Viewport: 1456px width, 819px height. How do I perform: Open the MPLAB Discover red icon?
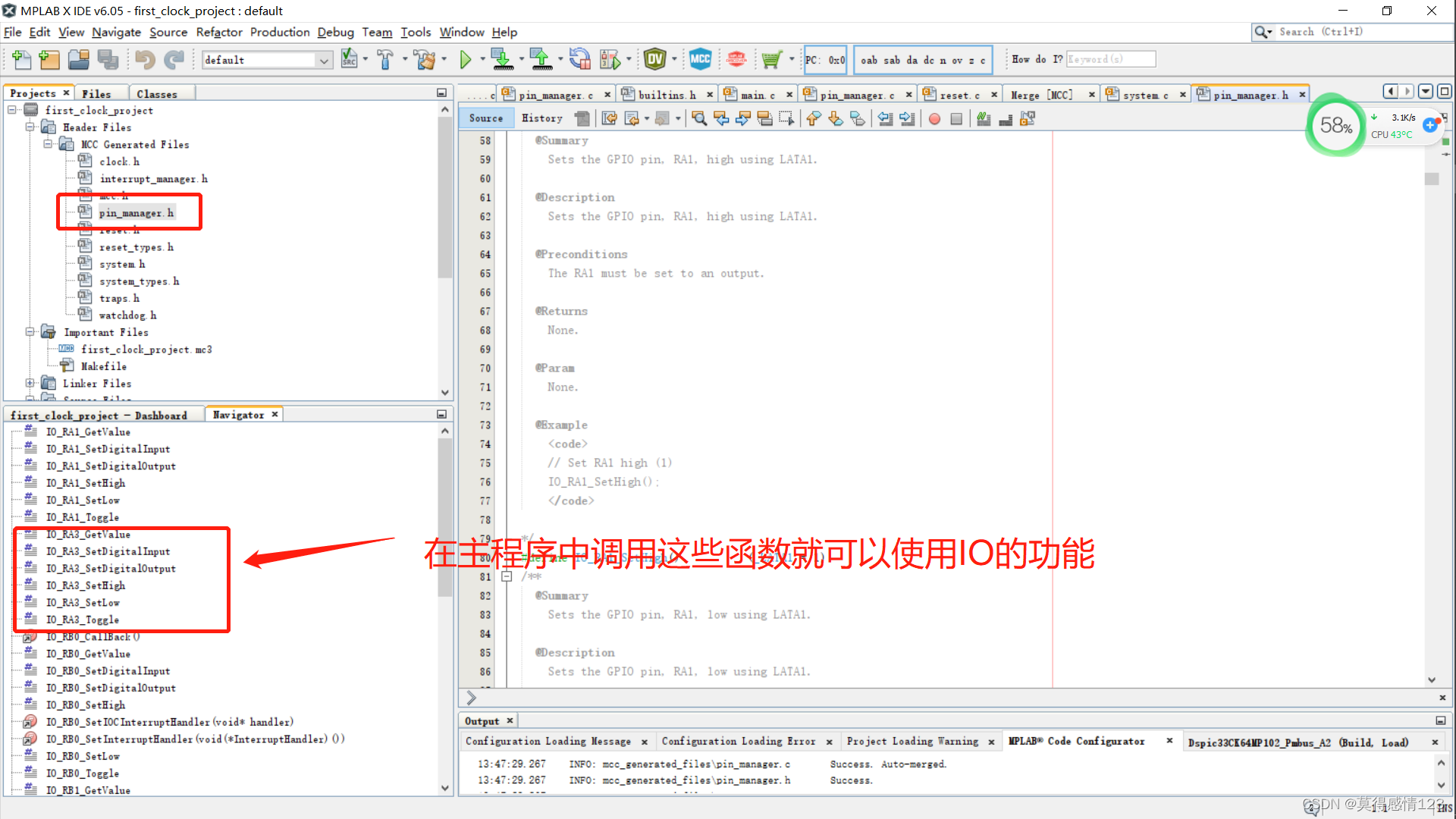[736, 59]
